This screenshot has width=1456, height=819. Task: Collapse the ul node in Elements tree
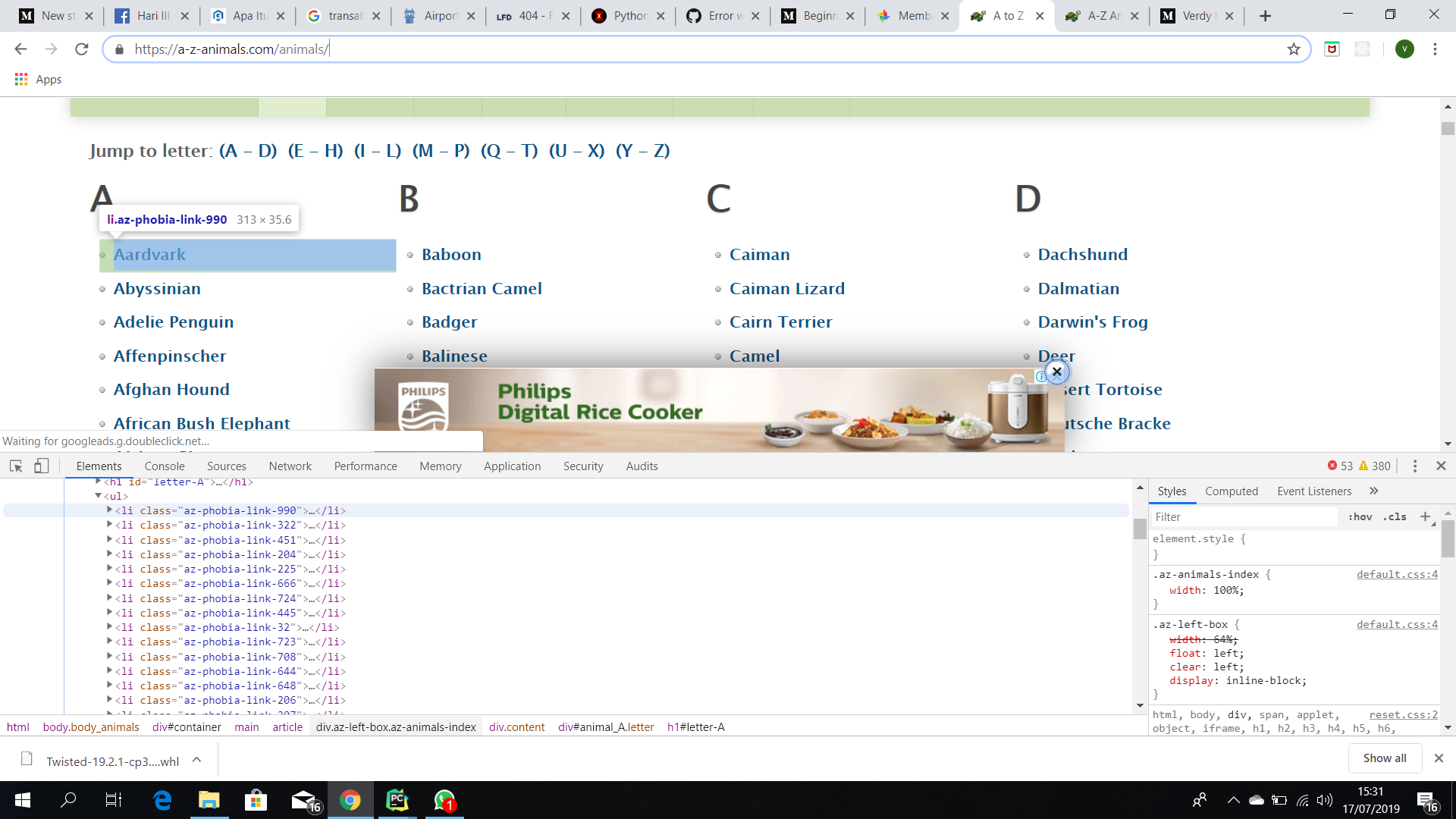[x=98, y=496]
